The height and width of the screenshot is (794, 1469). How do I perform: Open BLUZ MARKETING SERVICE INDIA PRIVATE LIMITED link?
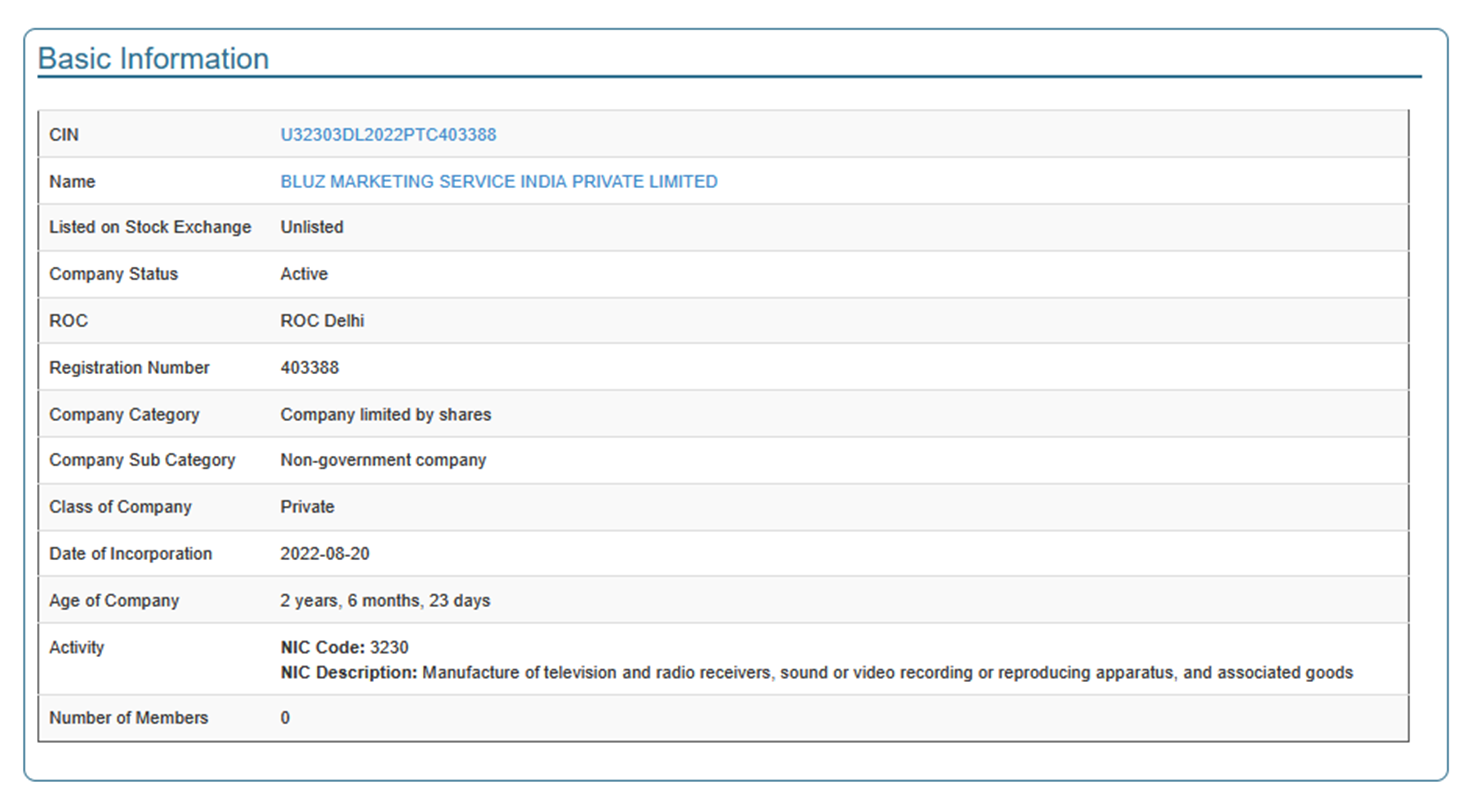point(499,182)
